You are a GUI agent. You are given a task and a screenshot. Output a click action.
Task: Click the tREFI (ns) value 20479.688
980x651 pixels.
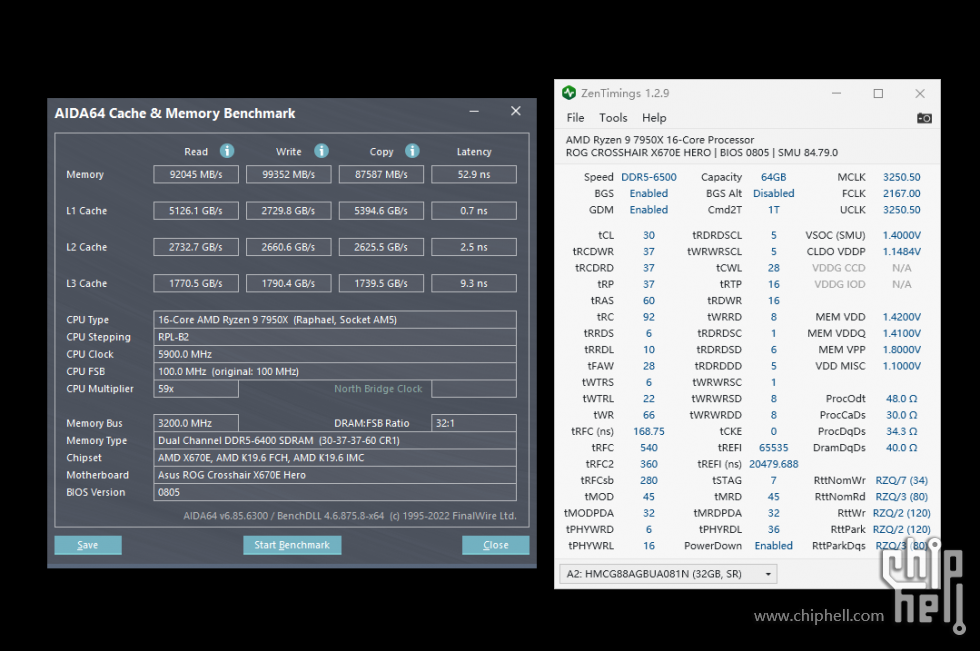tap(773, 464)
